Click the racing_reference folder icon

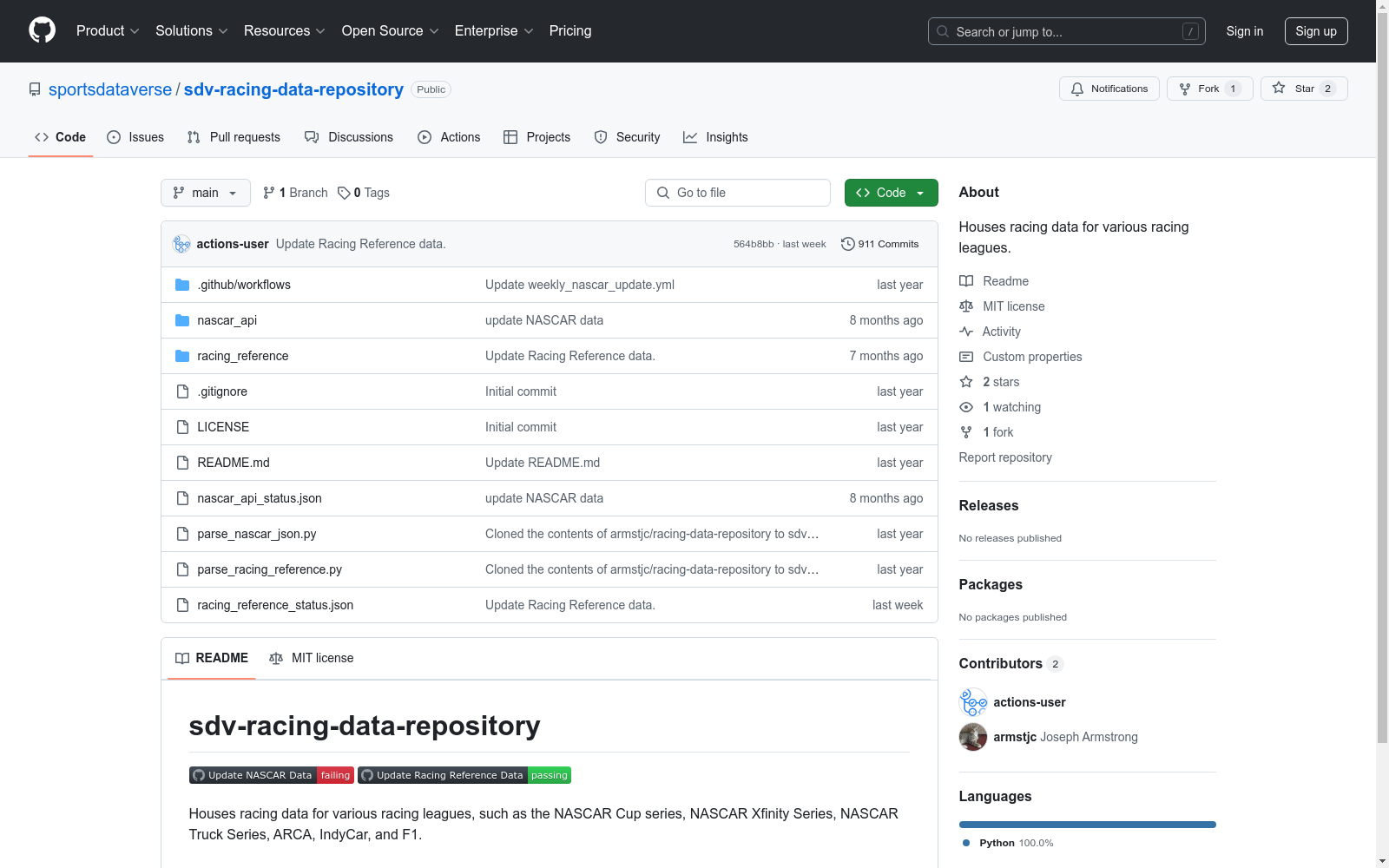pos(182,356)
